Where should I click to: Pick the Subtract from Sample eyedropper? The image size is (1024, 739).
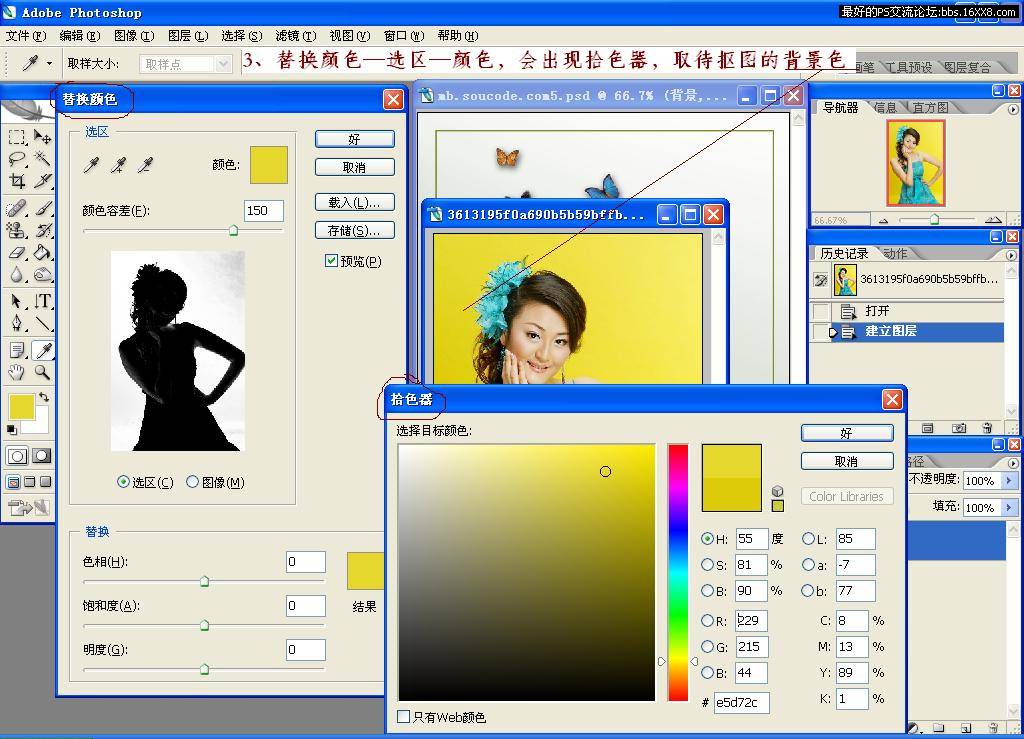pyautogui.click(x=145, y=165)
